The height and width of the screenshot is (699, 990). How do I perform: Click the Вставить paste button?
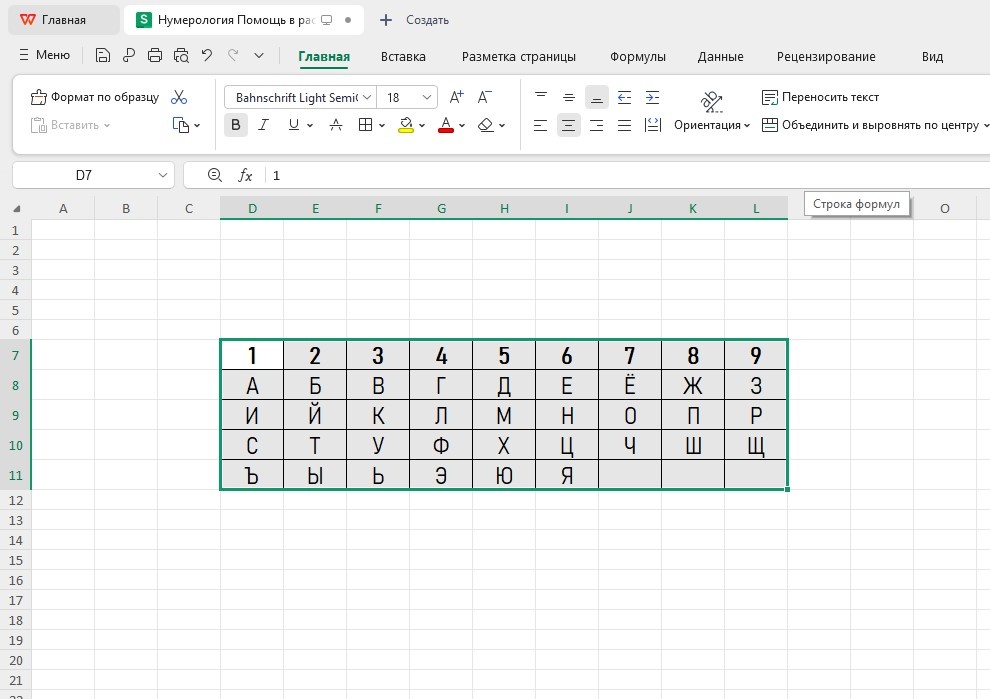[x=70, y=125]
